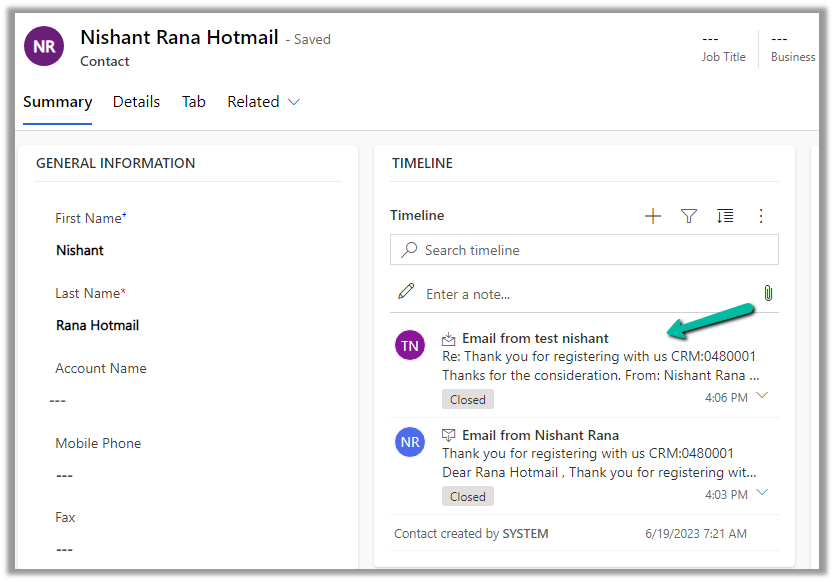Viewport: 834px width, 582px height.
Task: Expand the 4:03 PM email entry chevron
Action: tap(763, 493)
